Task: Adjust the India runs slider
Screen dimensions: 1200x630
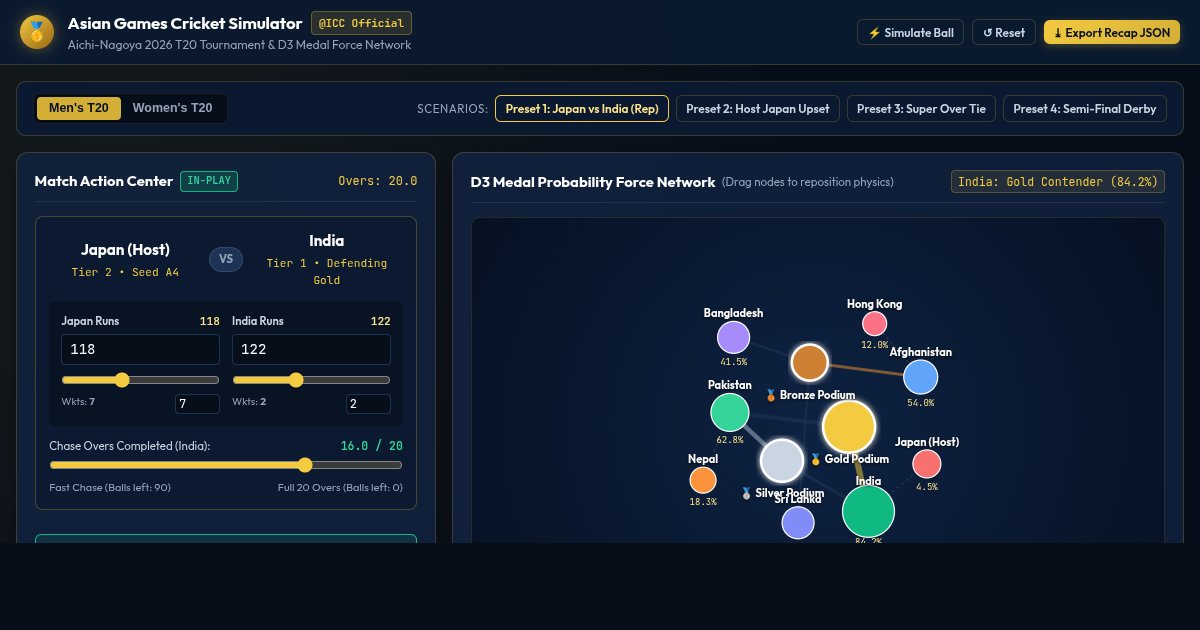Action: 311,380
